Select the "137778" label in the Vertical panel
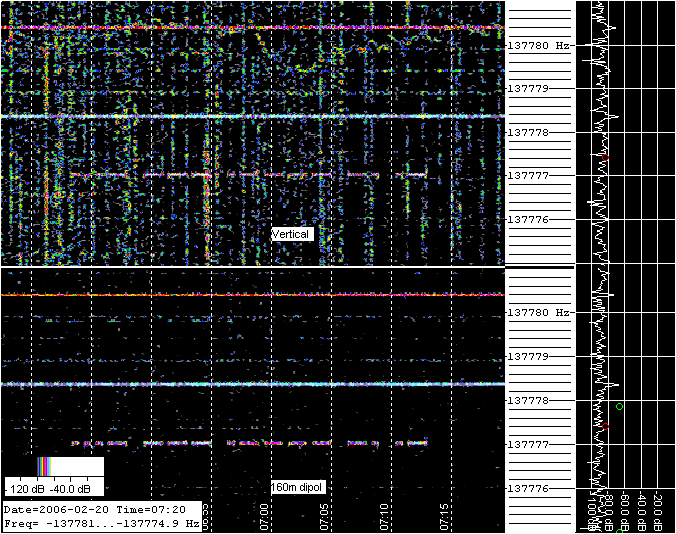Viewport: 676px width, 534px height. (528, 132)
